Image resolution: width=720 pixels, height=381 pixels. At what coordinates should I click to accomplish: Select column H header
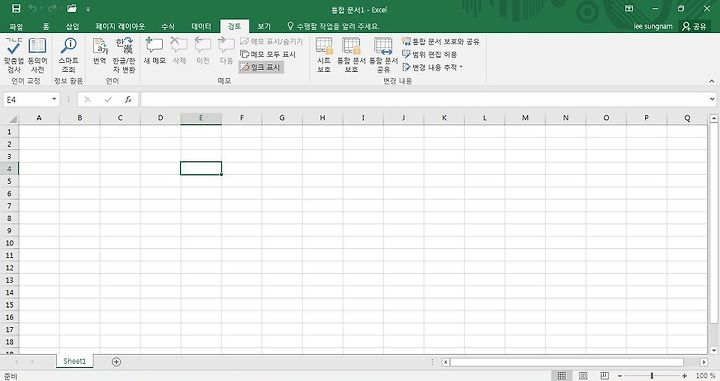[x=322, y=118]
